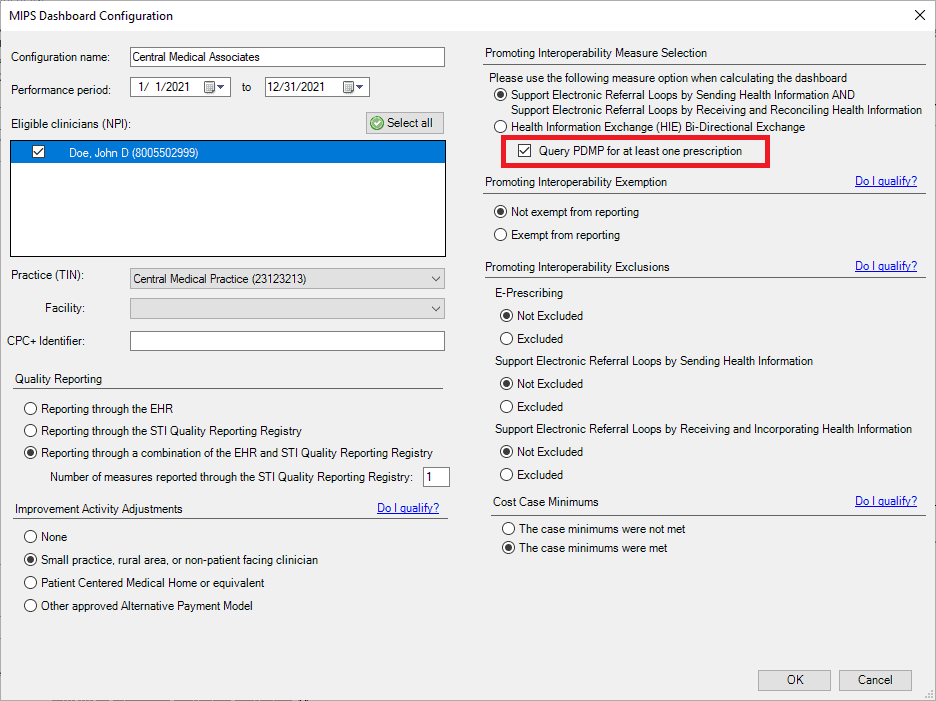Viewport: 936px width, 701px height.
Task: Toggle checkbox for Doe, John D clinician
Action: pos(39,152)
